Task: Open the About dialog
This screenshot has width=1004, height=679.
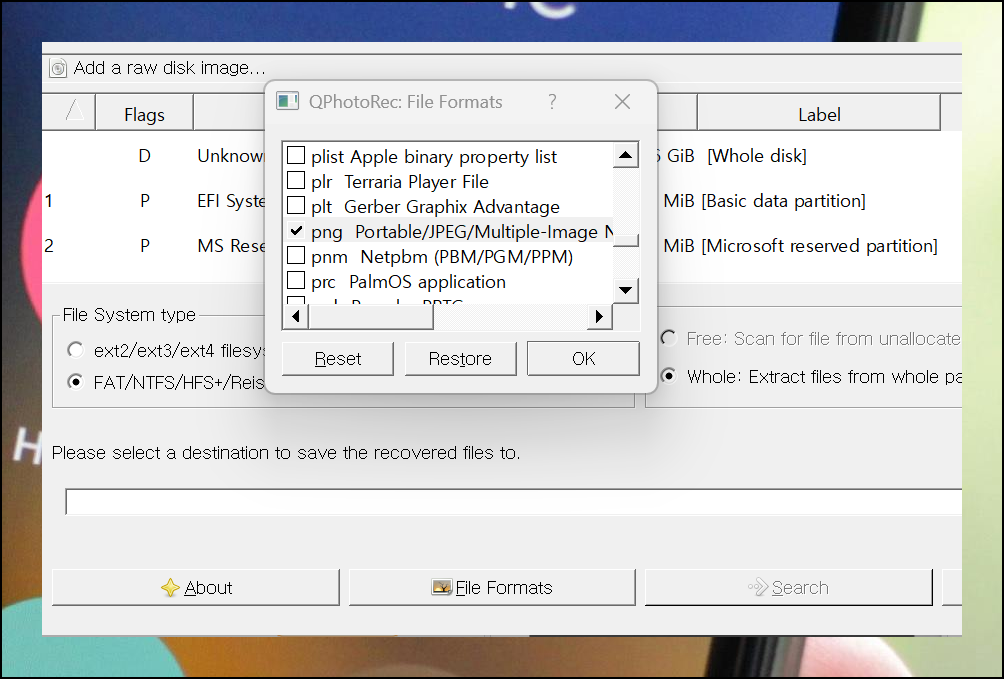Action: click(195, 587)
